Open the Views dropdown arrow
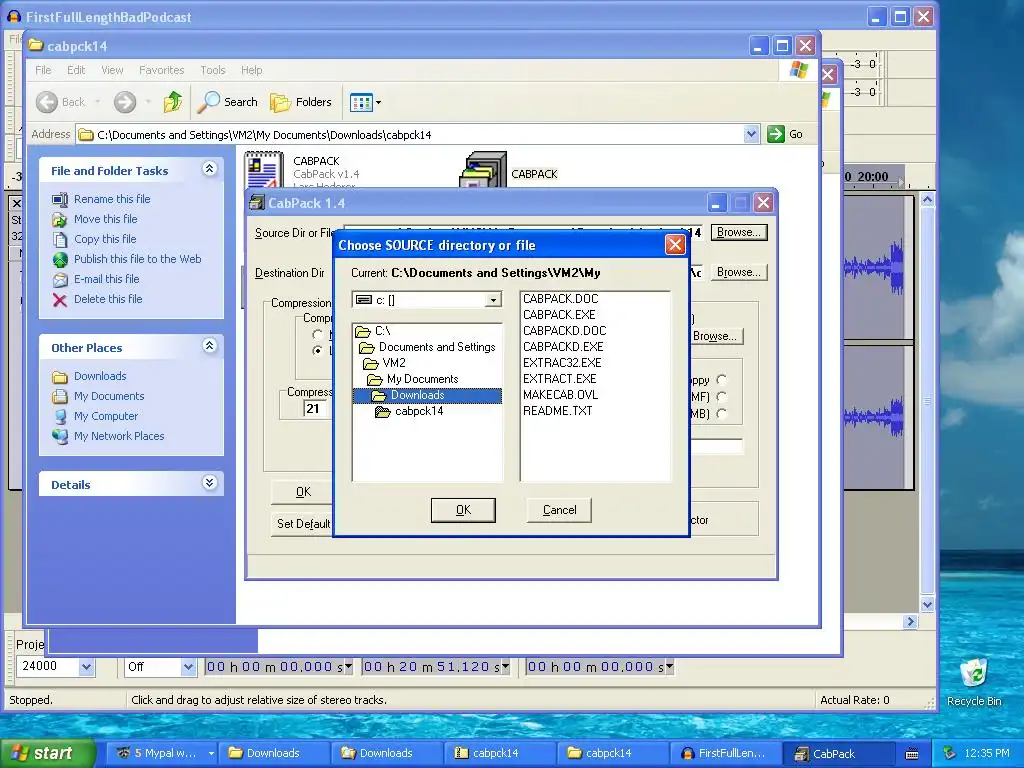The image size is (1024, 768). click(x=378, y=103)
